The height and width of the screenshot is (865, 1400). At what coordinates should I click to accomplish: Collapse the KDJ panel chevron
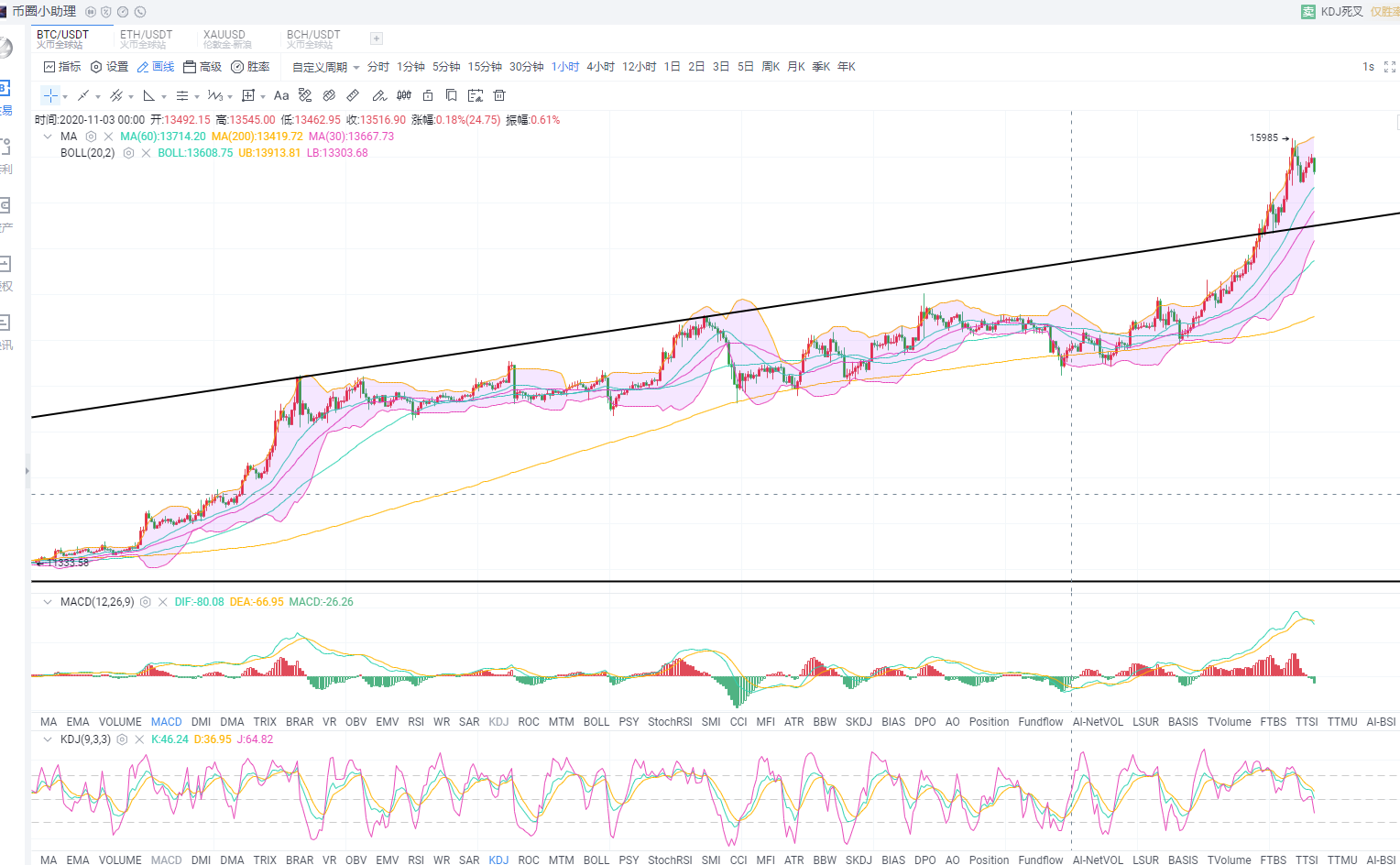(x=48, y=739)
